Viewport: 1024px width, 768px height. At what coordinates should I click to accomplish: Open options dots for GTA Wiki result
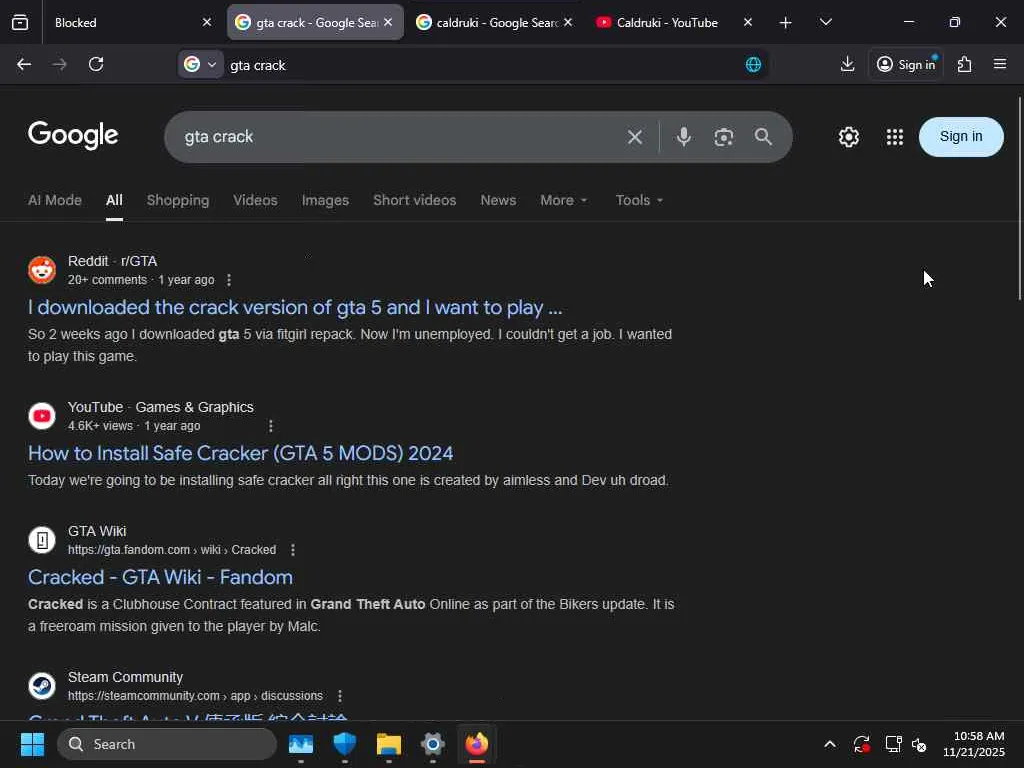pyautogui.click(x=293, y=550)
